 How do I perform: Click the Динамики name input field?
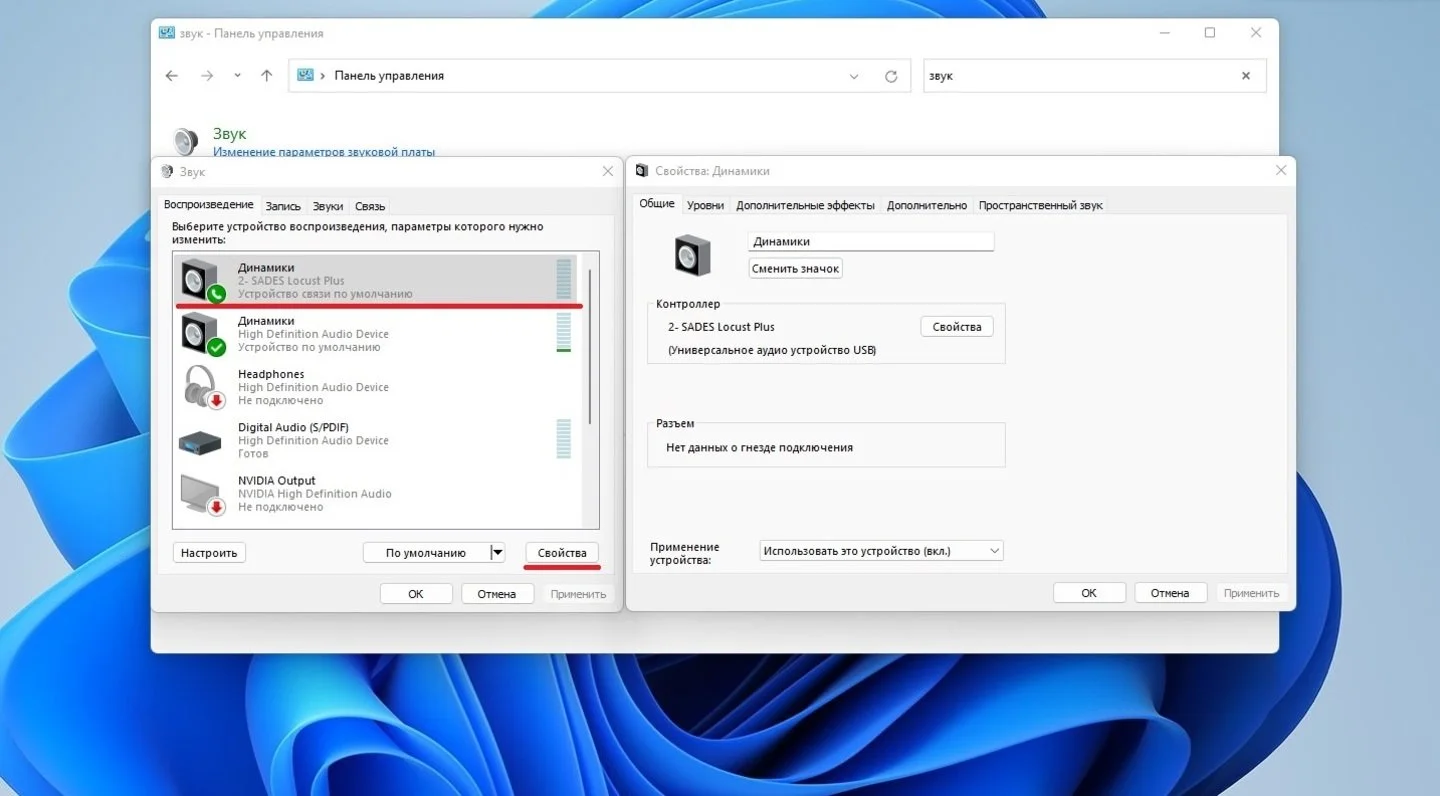click(871, 241)
